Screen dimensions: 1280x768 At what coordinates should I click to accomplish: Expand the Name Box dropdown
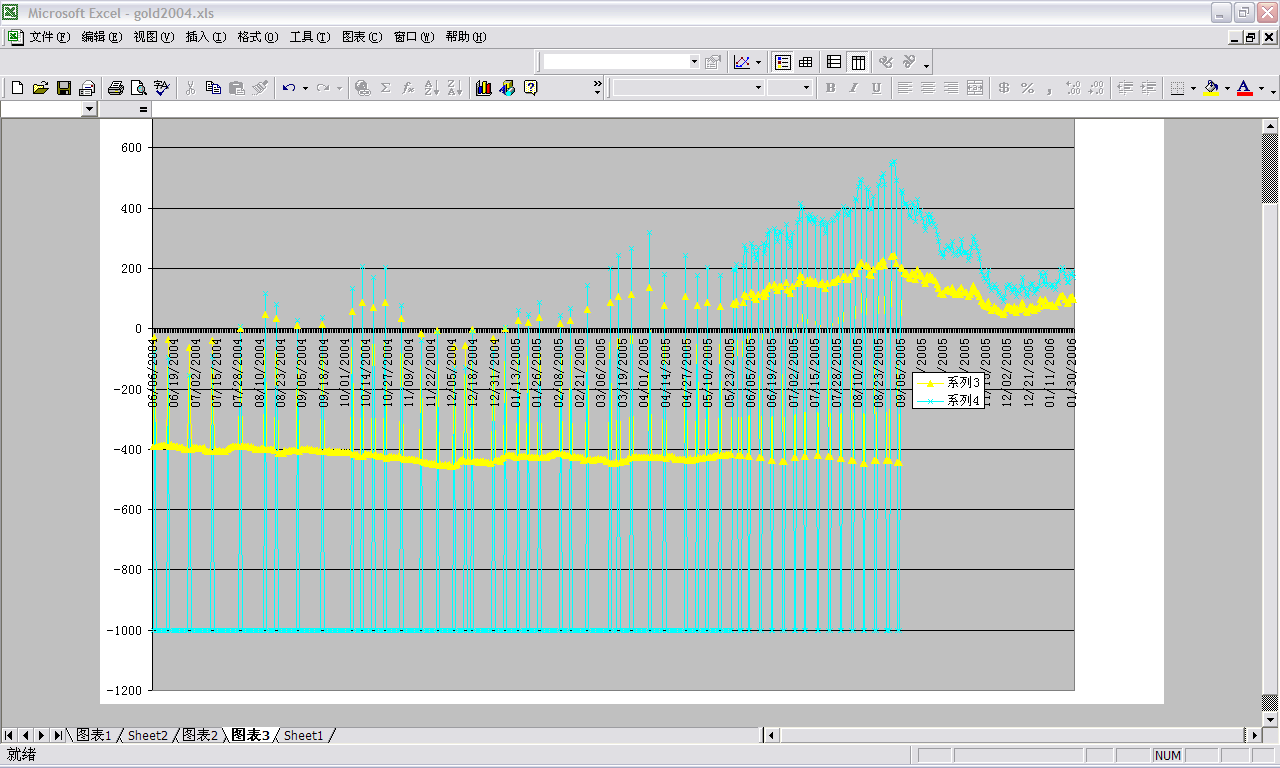(89, 108)
